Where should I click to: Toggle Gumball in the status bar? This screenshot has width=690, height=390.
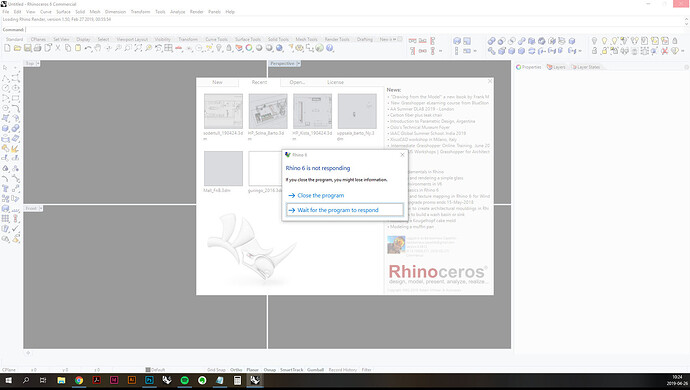(x=315, y=370)
